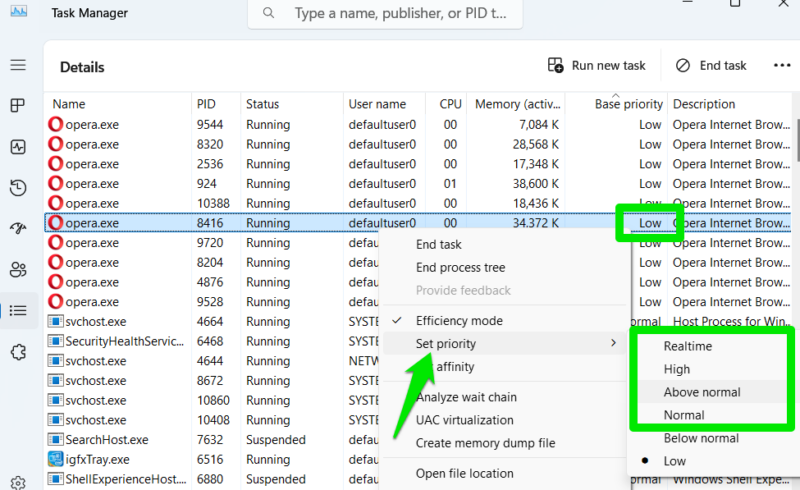Click End task button in toolbar
The width and height of the screenshot is (800, 490).
(x=711, y=65)
